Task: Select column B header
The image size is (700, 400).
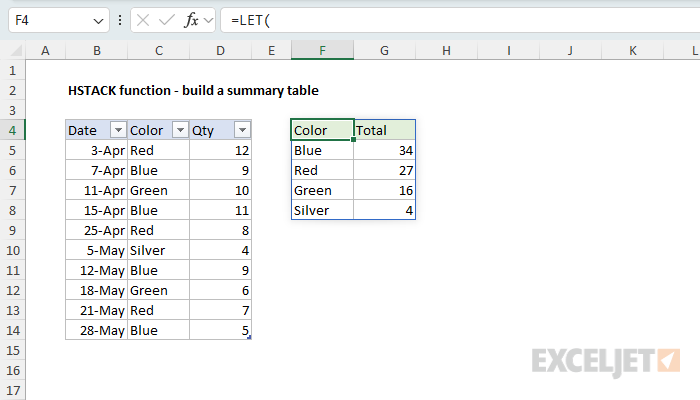Action: click(96, 50)
